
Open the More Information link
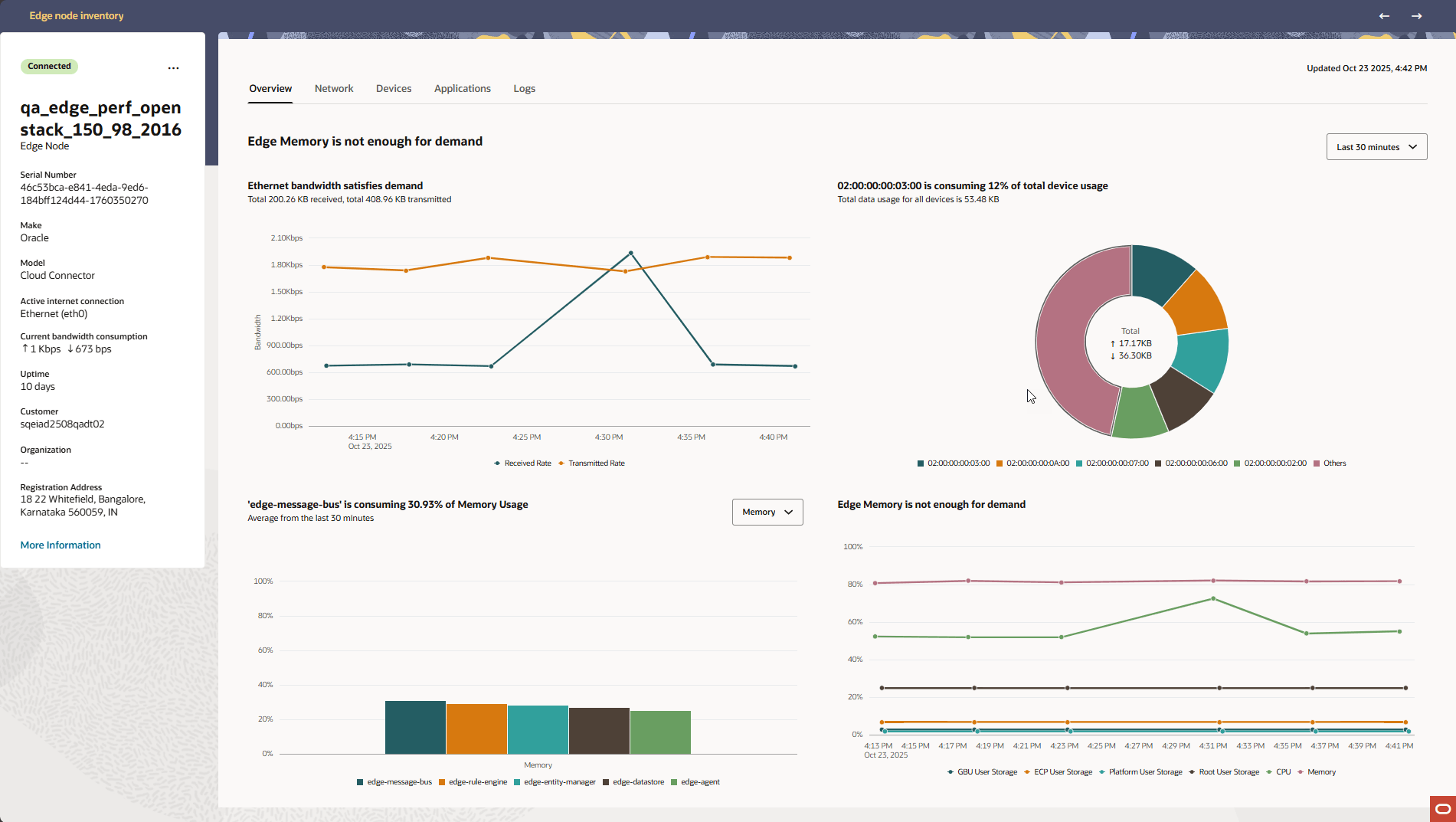60,545
